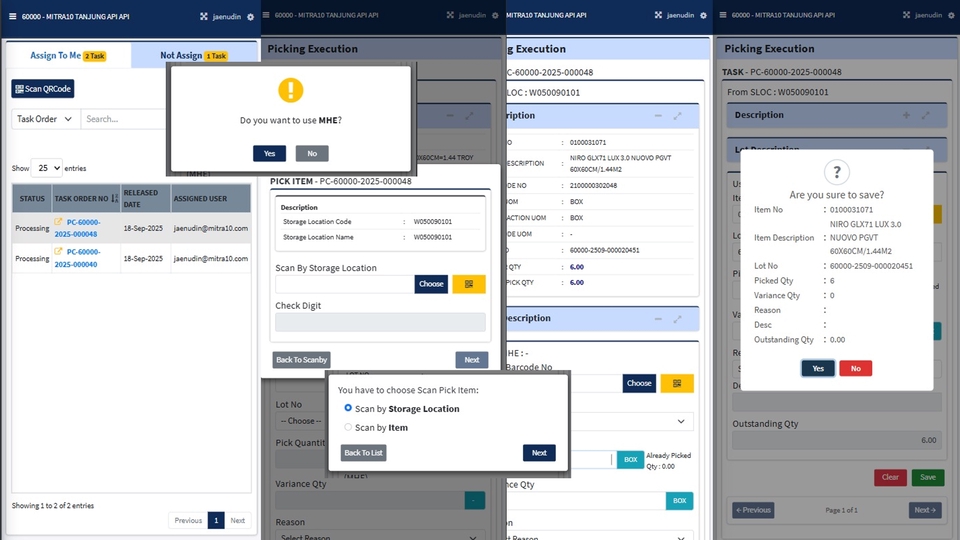Click Back To List button
The width and height of the screenshot is (960, 540).
click(x=363, y=452)
